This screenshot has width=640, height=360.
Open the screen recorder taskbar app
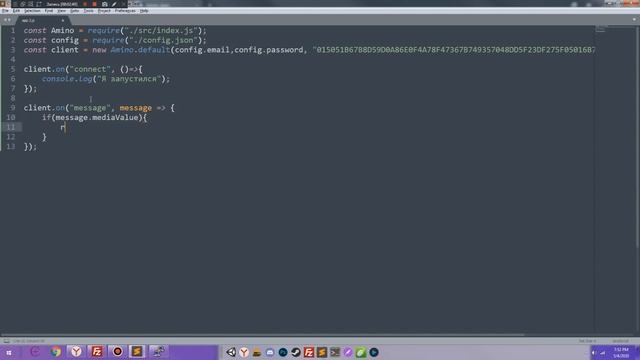coord(118,352)
